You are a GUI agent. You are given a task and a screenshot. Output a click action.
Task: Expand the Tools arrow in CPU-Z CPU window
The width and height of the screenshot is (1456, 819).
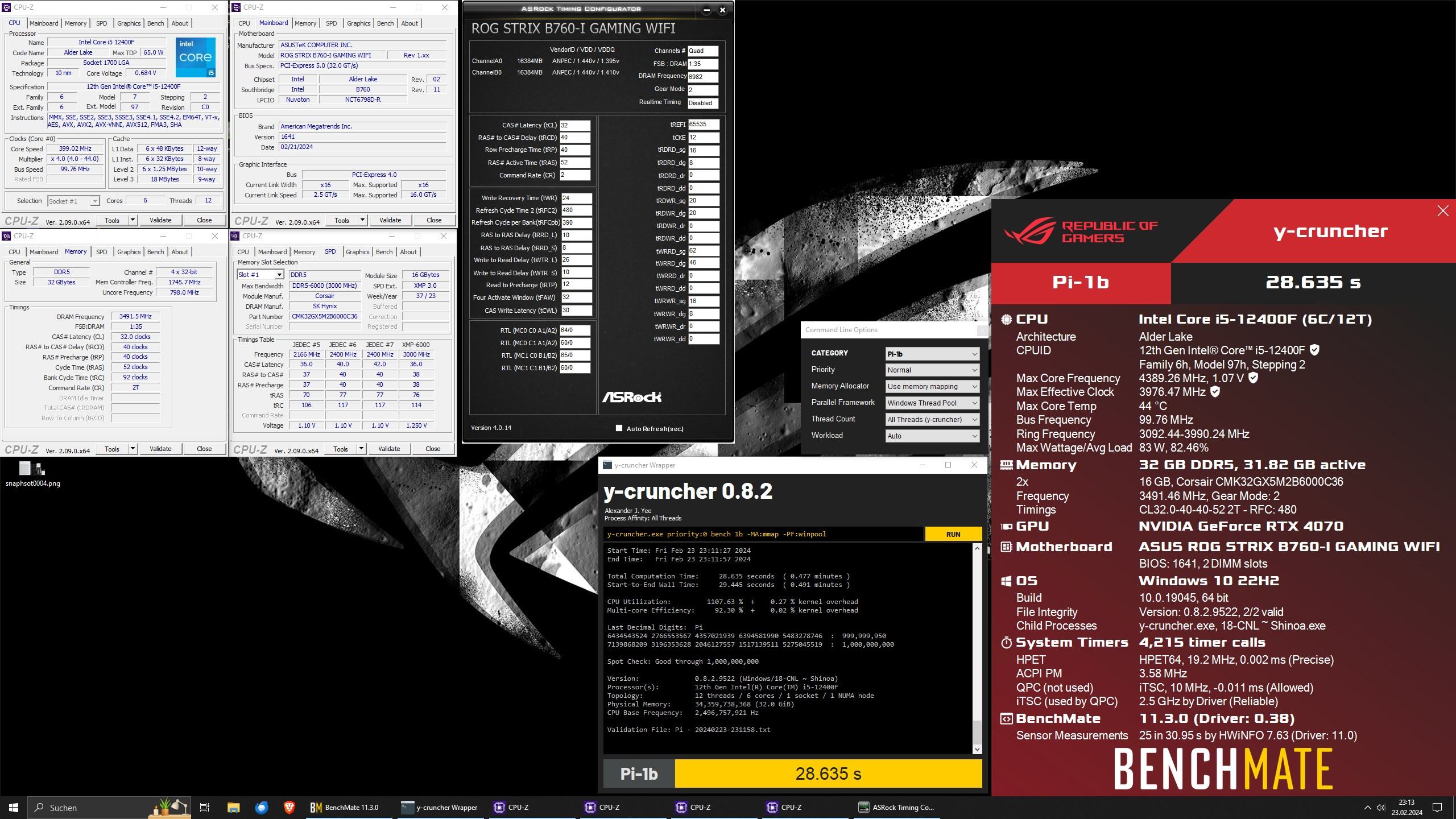(133, 220)
